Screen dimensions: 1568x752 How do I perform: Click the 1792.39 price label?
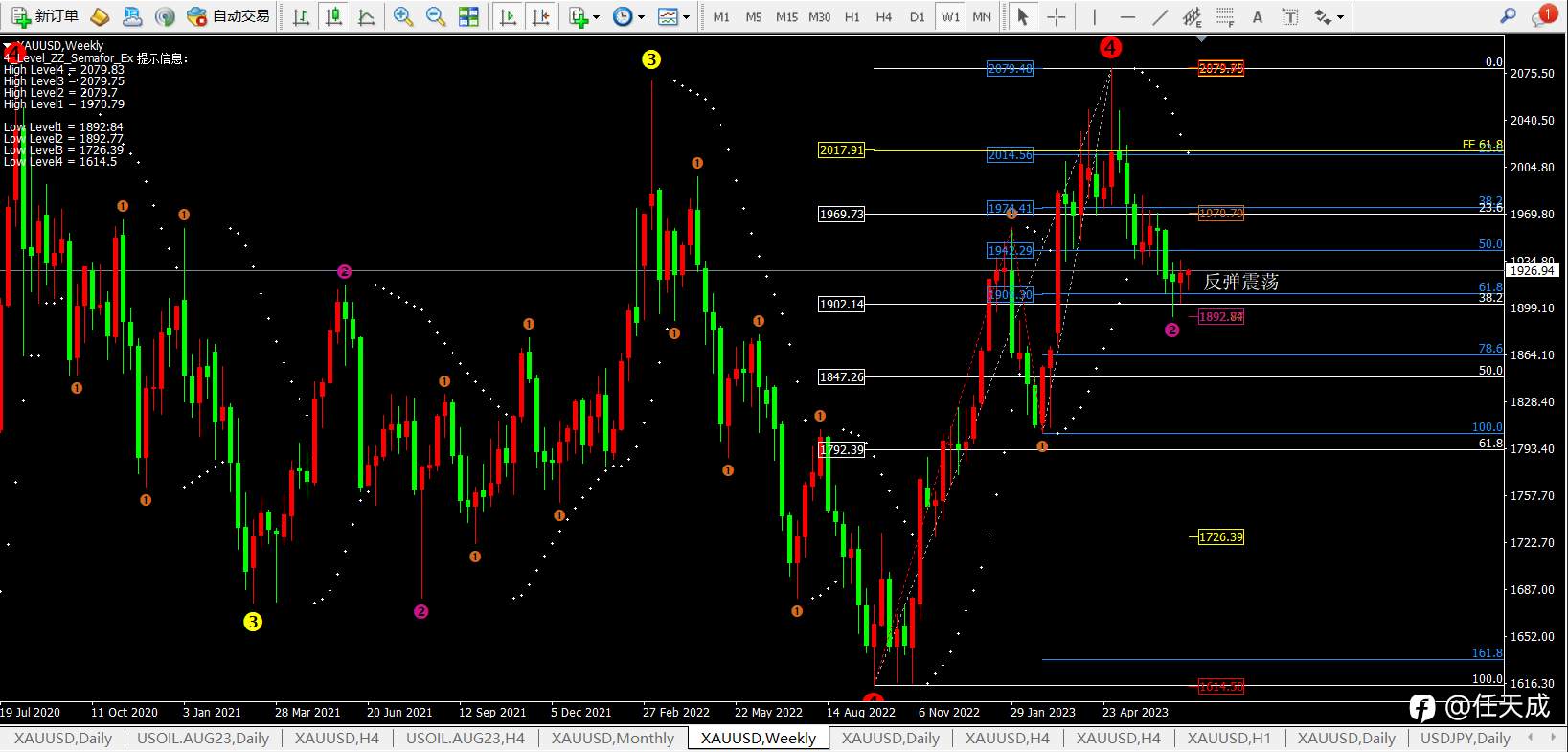point(843,449)
